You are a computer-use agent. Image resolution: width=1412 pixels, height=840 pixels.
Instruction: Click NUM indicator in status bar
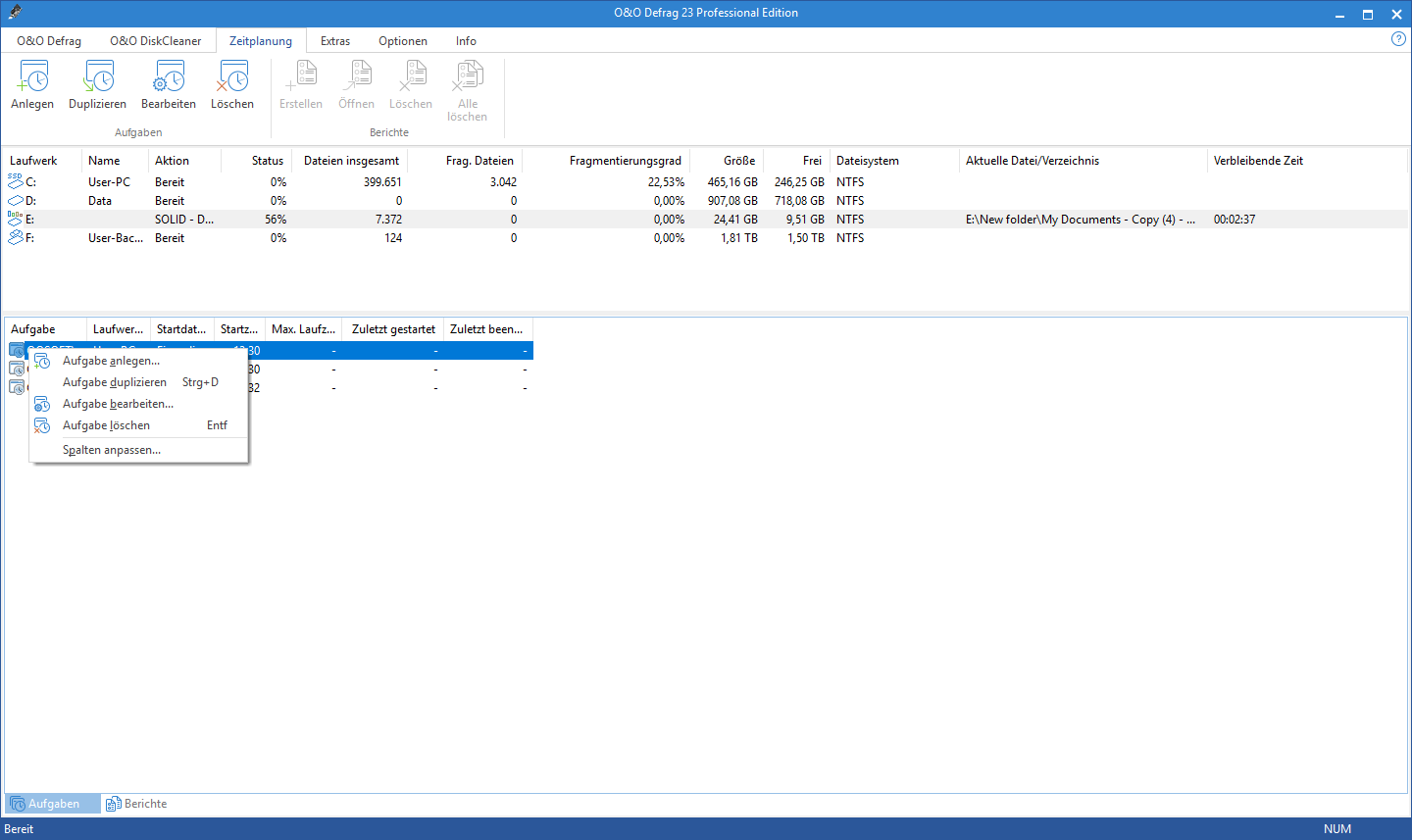coord(1337,829)
